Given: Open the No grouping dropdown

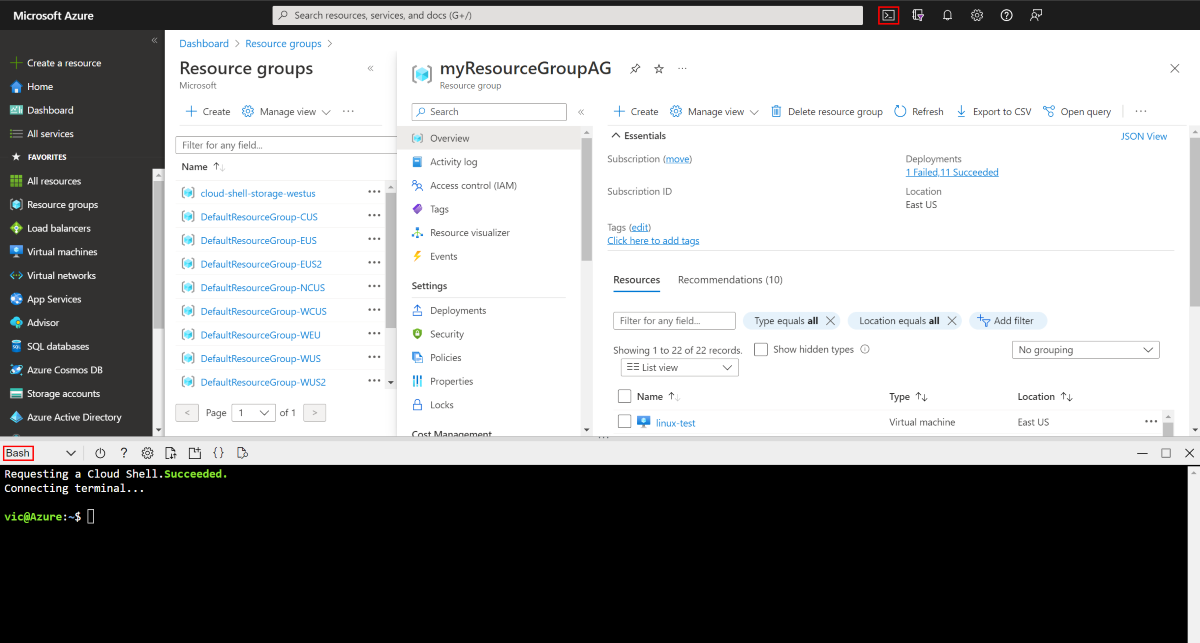Looking at the screenshot, I should pos(1085,350).
